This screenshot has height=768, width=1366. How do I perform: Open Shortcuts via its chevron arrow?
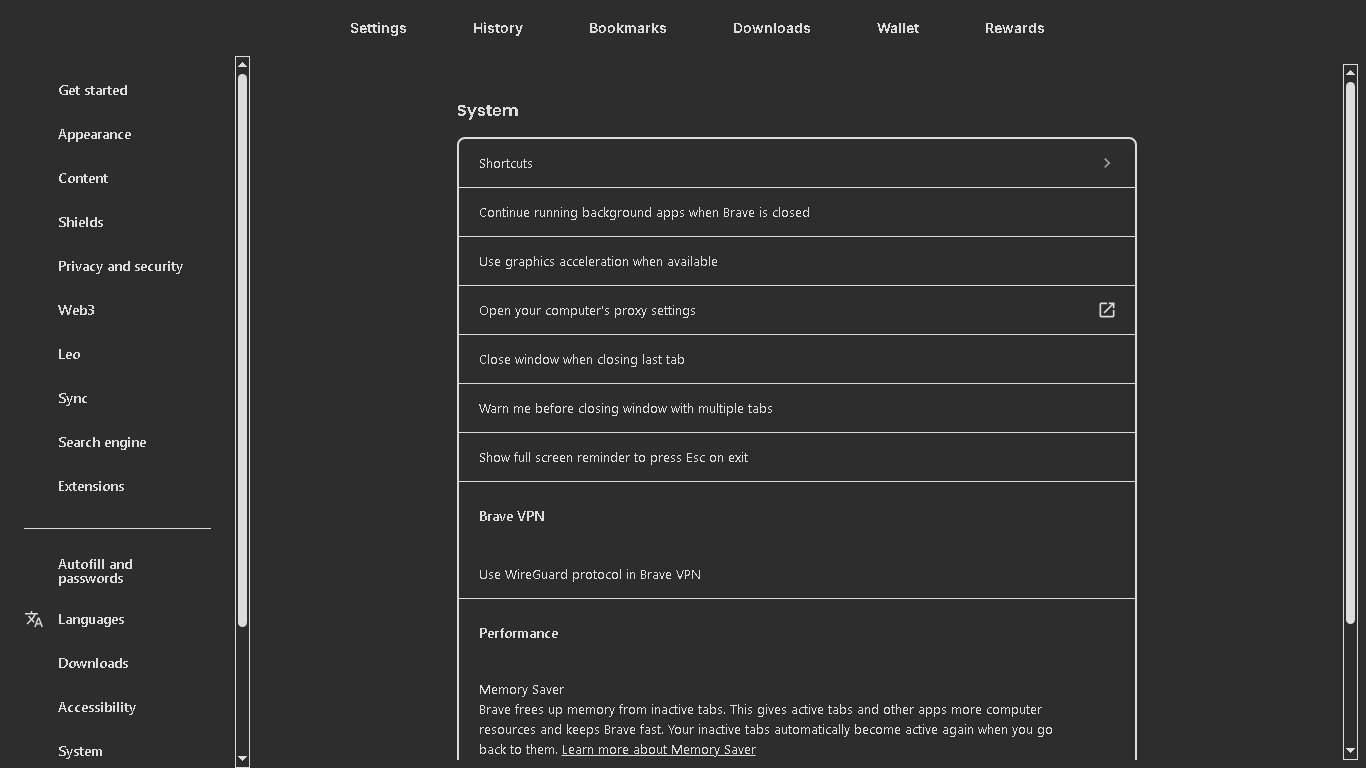[1107, 163]
